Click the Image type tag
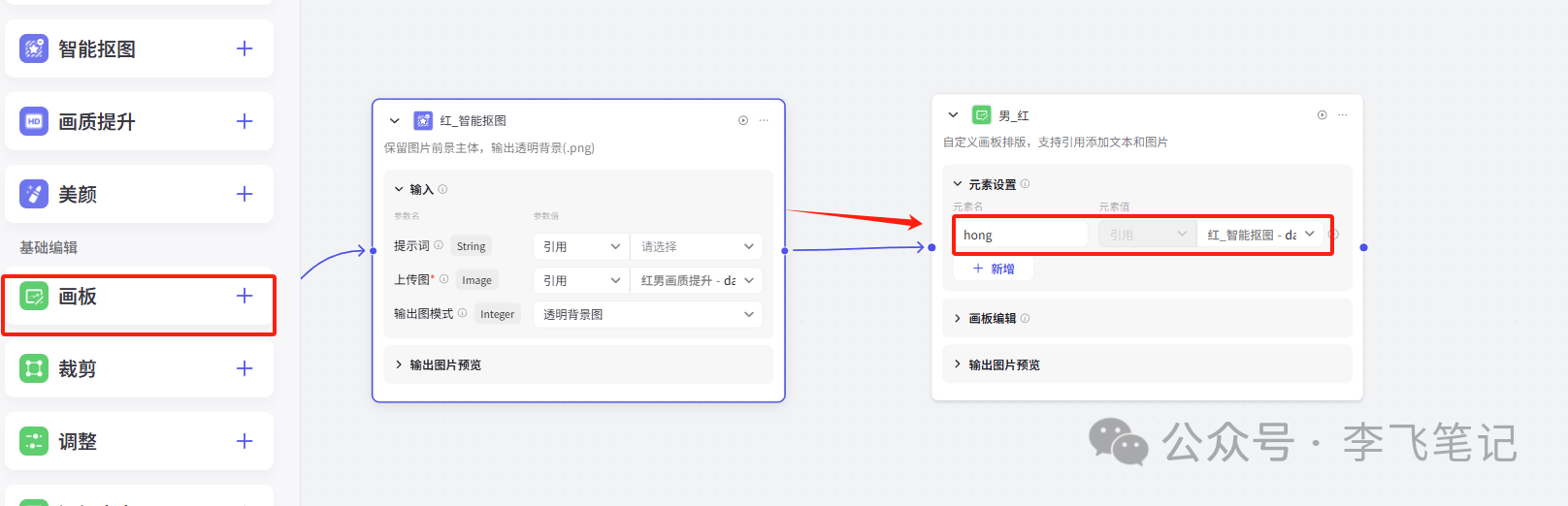The image size is (1568, 506). [x=476, y=280]
